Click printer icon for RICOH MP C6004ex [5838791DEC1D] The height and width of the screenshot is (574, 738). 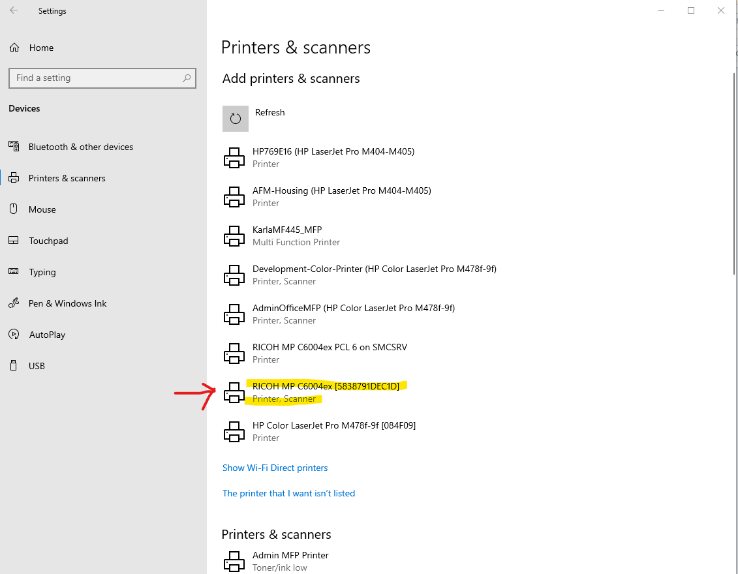point(234,392)
